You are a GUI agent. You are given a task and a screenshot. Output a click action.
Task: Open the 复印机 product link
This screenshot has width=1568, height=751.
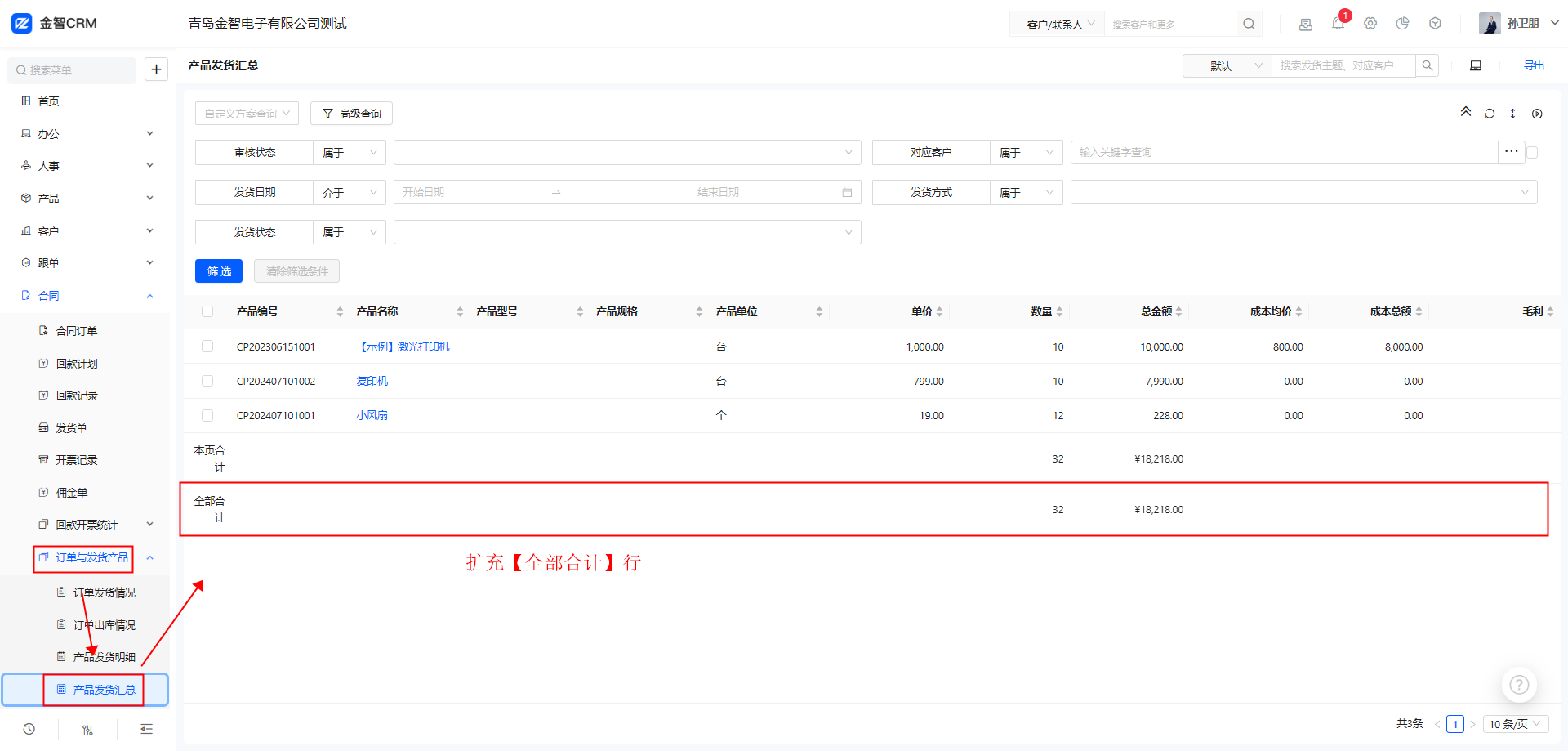(x=372, y=381)
